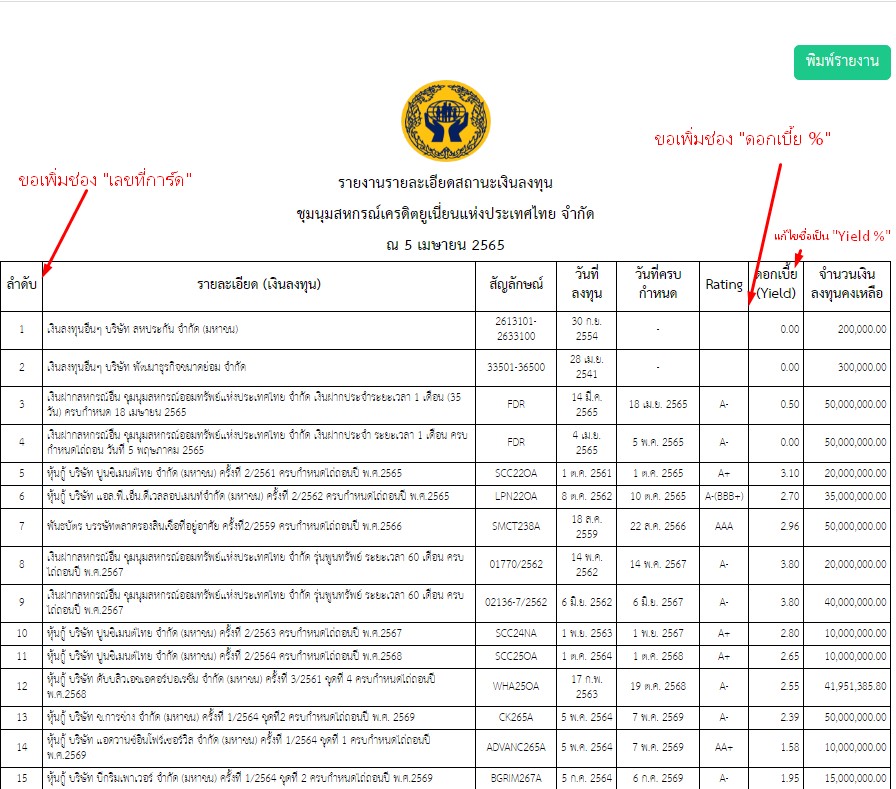Click the red note ขอเพิ่มช่อง "เลขที่การ์ด"
Screen dimensions: 896x789
pyautogui.click(x=105, y=181)
